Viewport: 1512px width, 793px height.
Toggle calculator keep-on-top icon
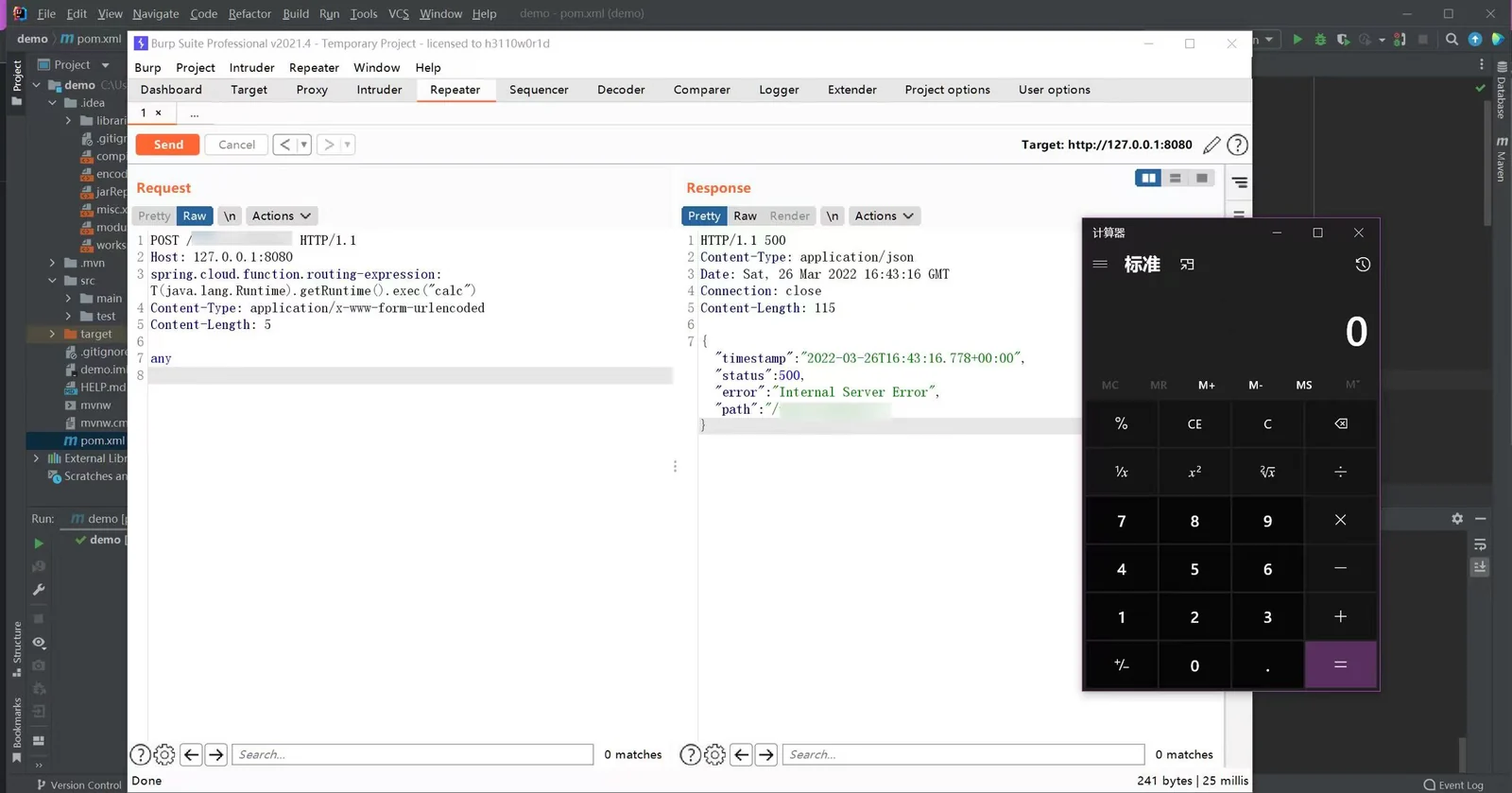1187,265
